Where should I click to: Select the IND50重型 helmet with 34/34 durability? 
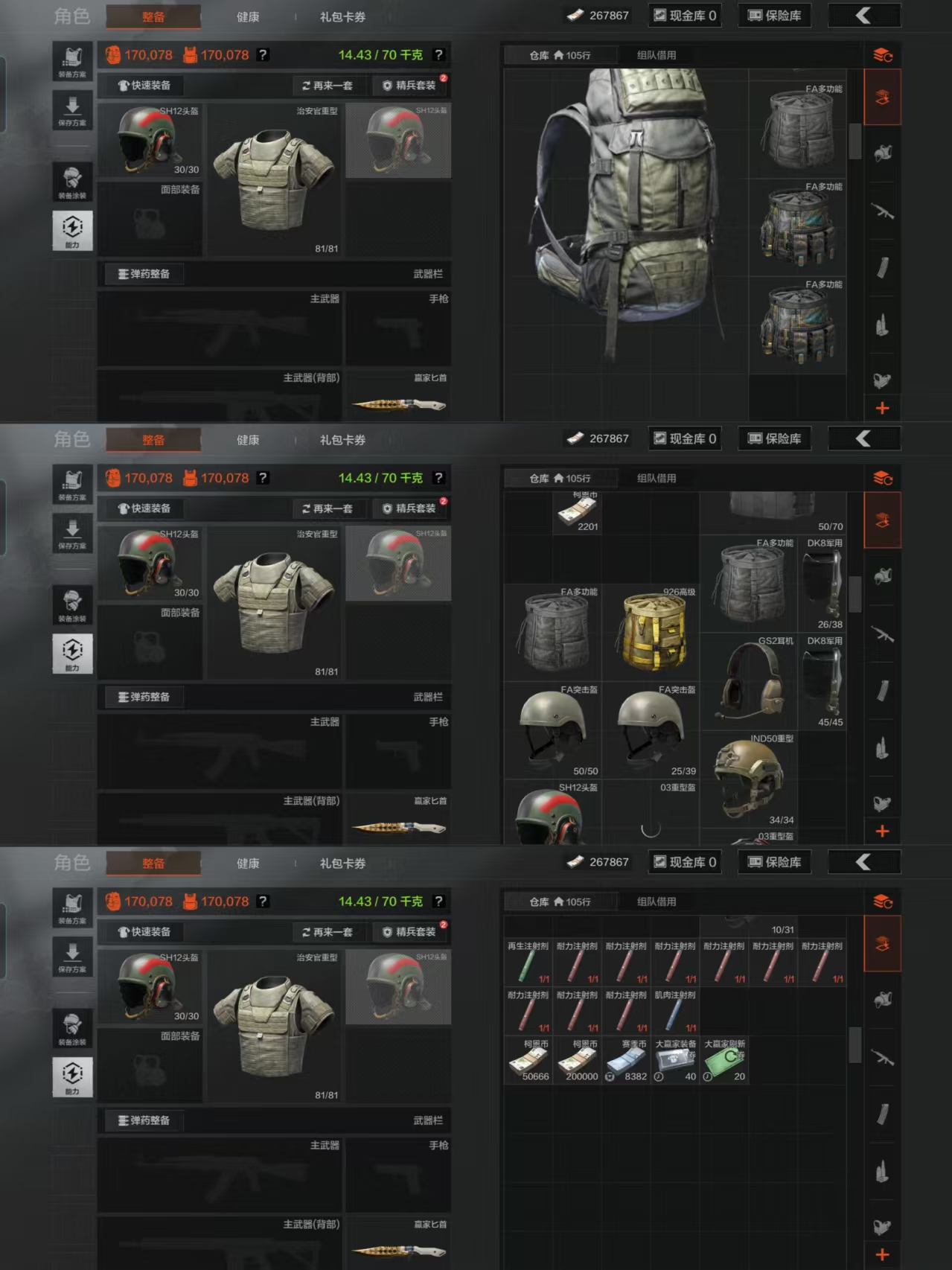point(749,779)
